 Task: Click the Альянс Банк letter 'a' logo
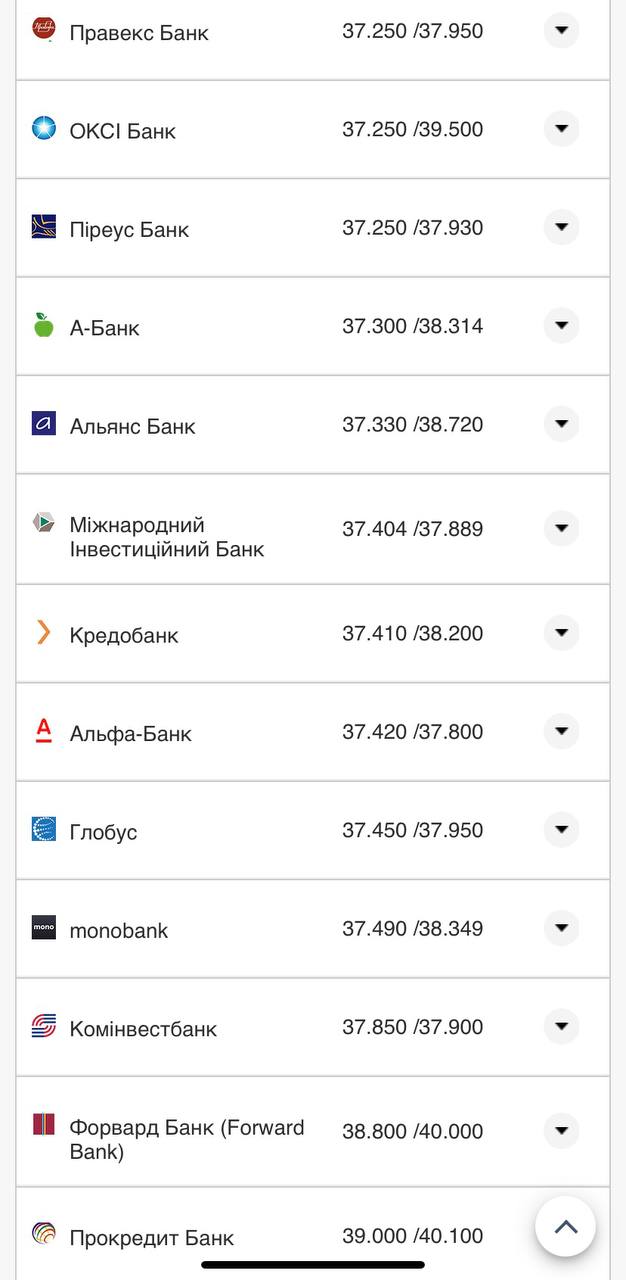coord(42,424)
